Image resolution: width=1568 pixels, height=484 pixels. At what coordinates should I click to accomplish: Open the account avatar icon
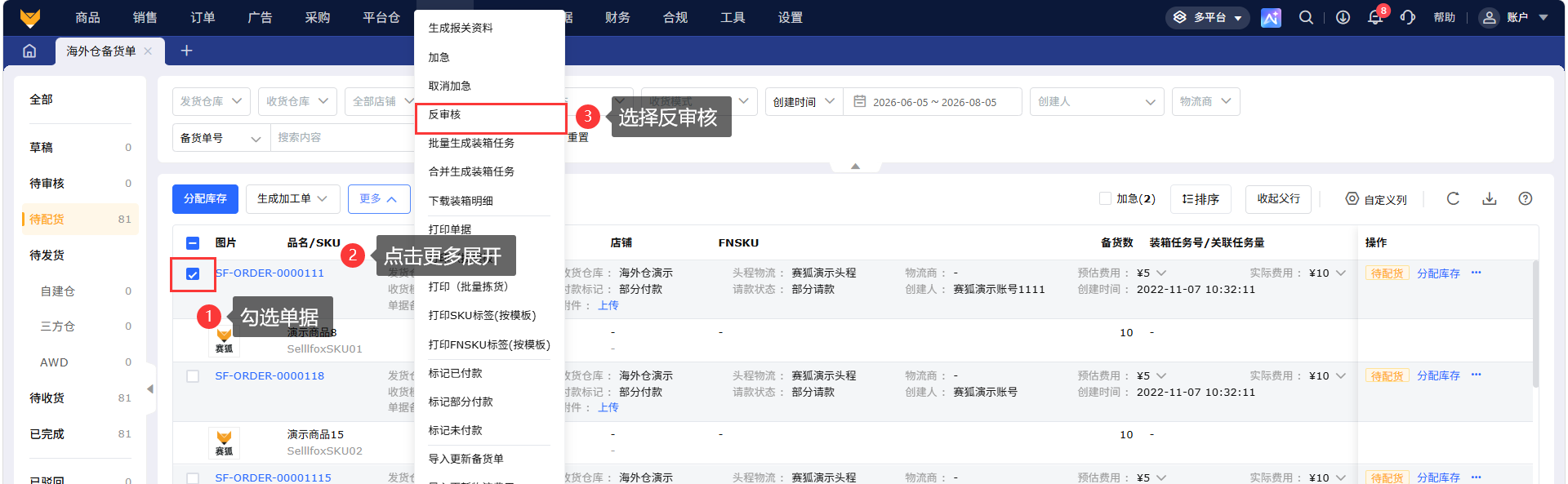coord(1490,17)
